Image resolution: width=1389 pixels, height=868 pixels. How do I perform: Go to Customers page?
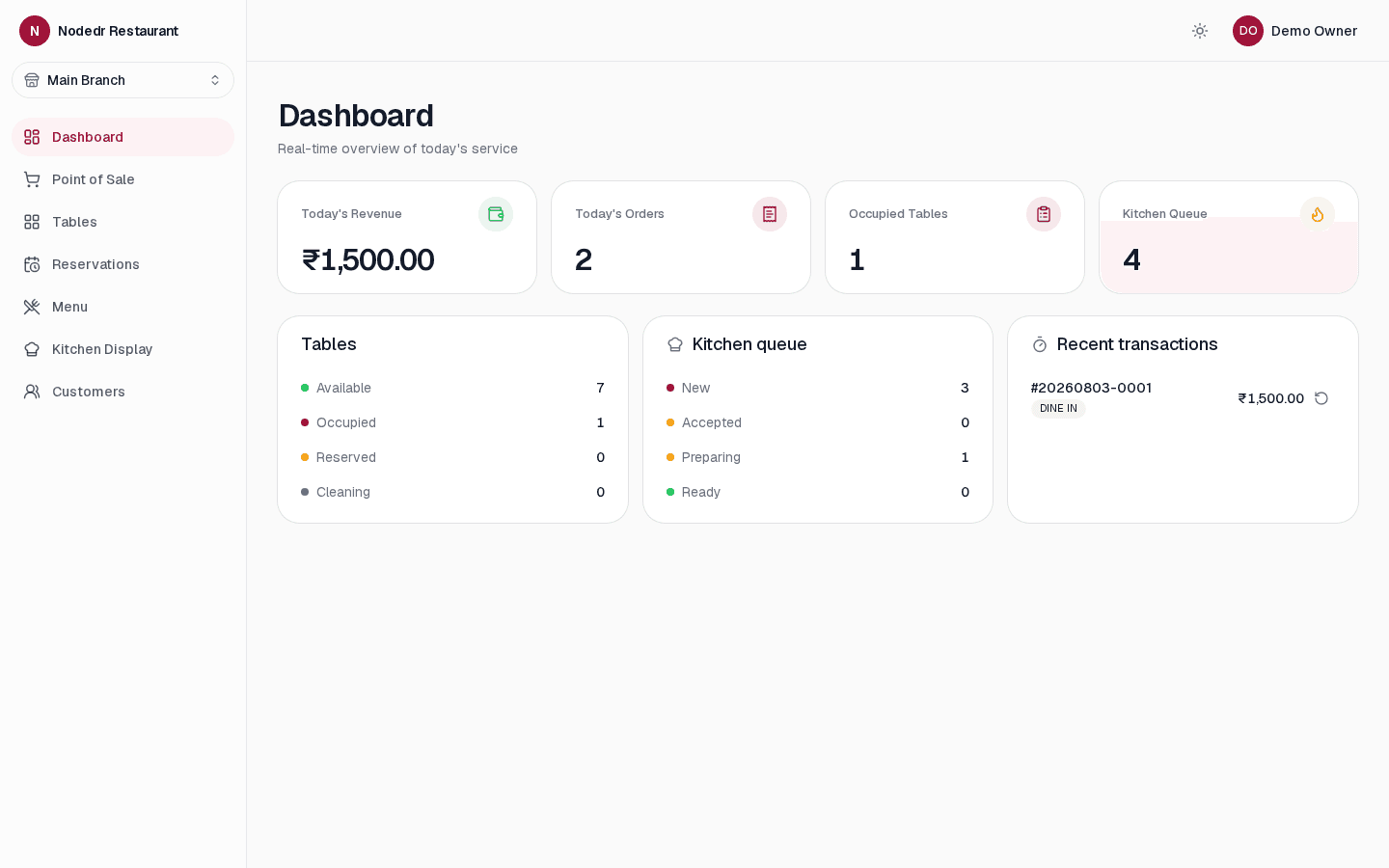tap(123, 392)
